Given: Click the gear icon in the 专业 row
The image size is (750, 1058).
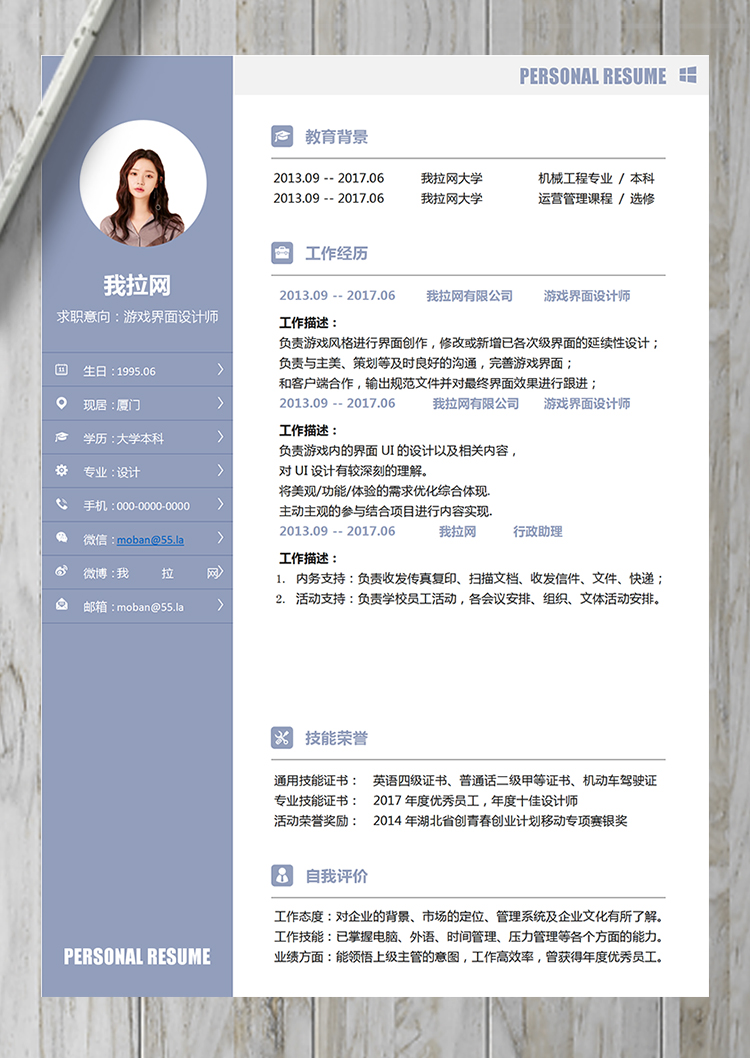Looking at the screenshot, I should (61, 471).
